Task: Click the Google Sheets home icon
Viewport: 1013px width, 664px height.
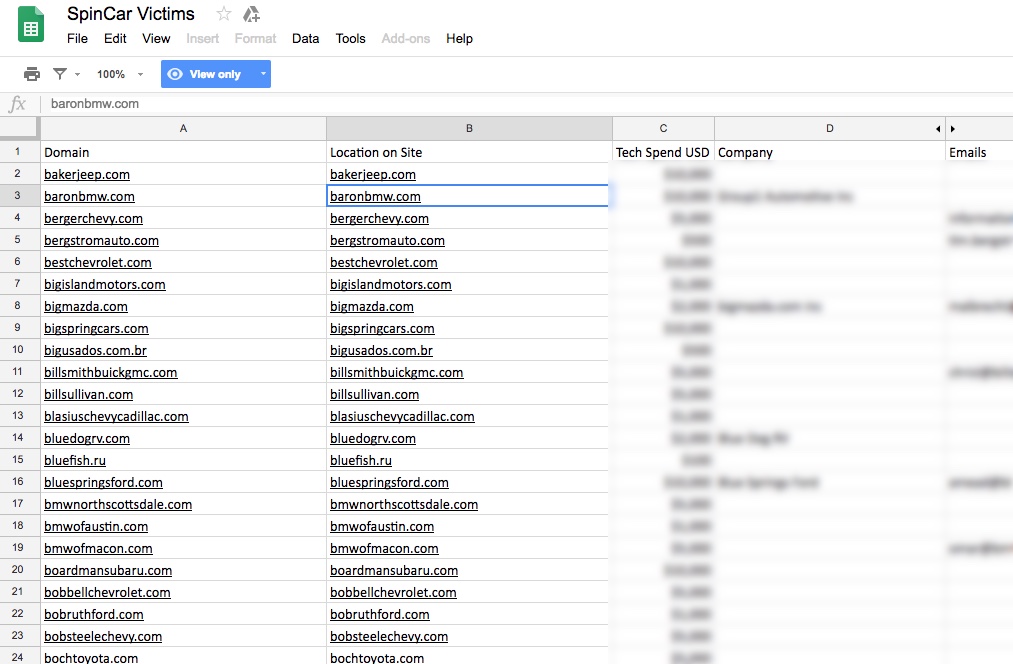Action: tap(30, 25)
